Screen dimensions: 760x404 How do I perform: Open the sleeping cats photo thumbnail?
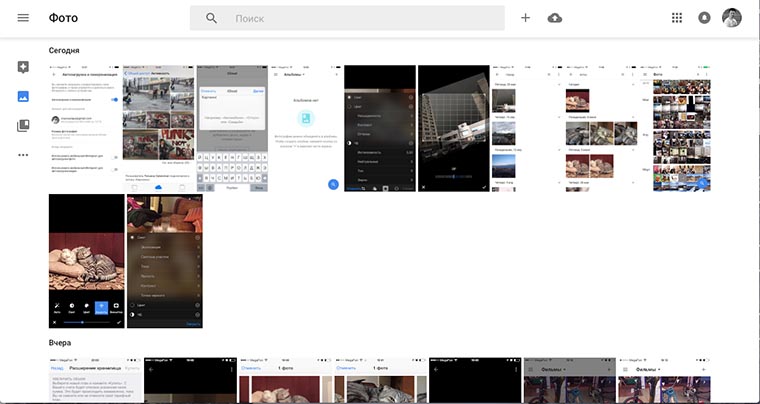(85, 261)
